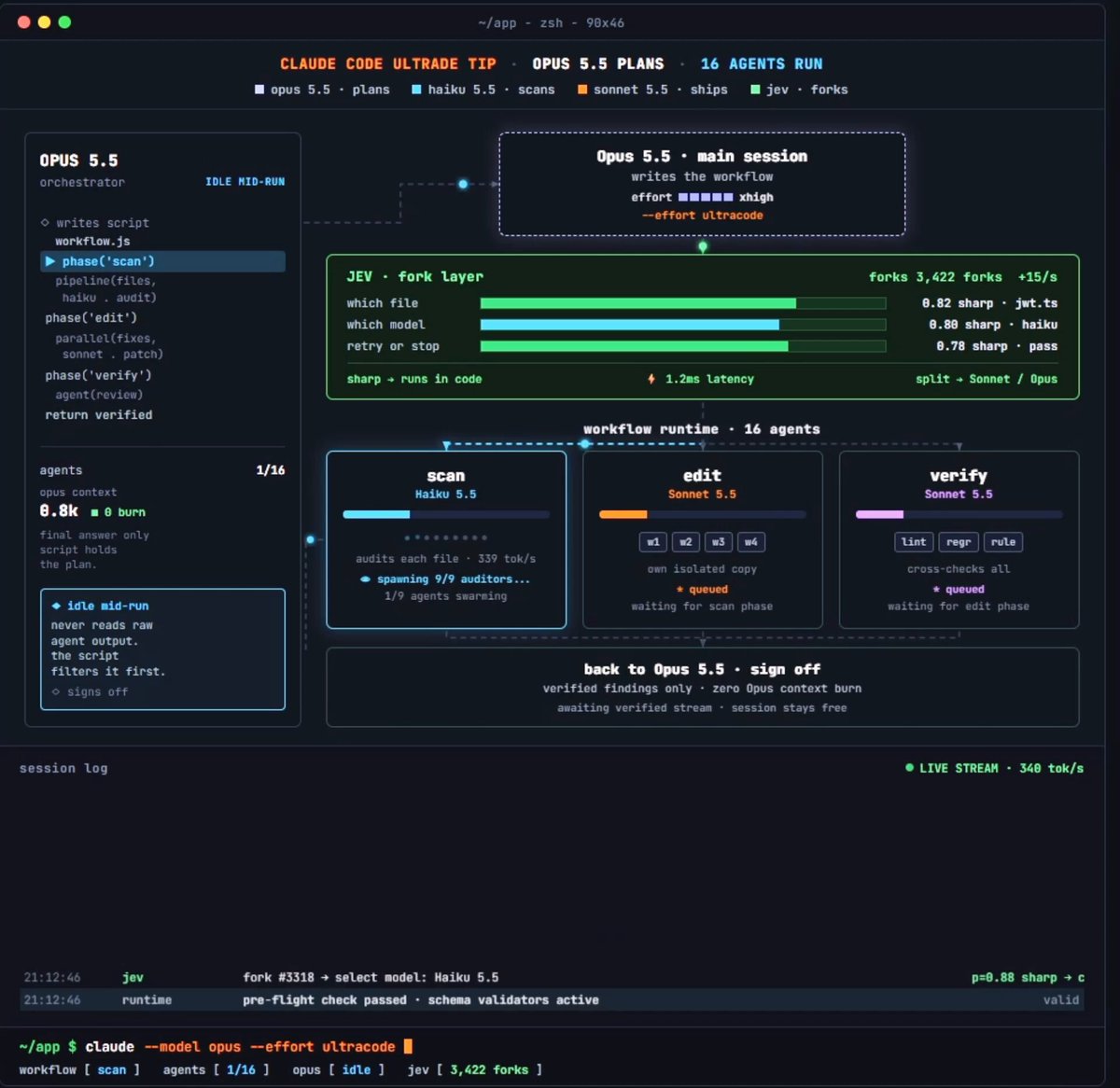Select the w1 worker chip

(x=653, y=542)
